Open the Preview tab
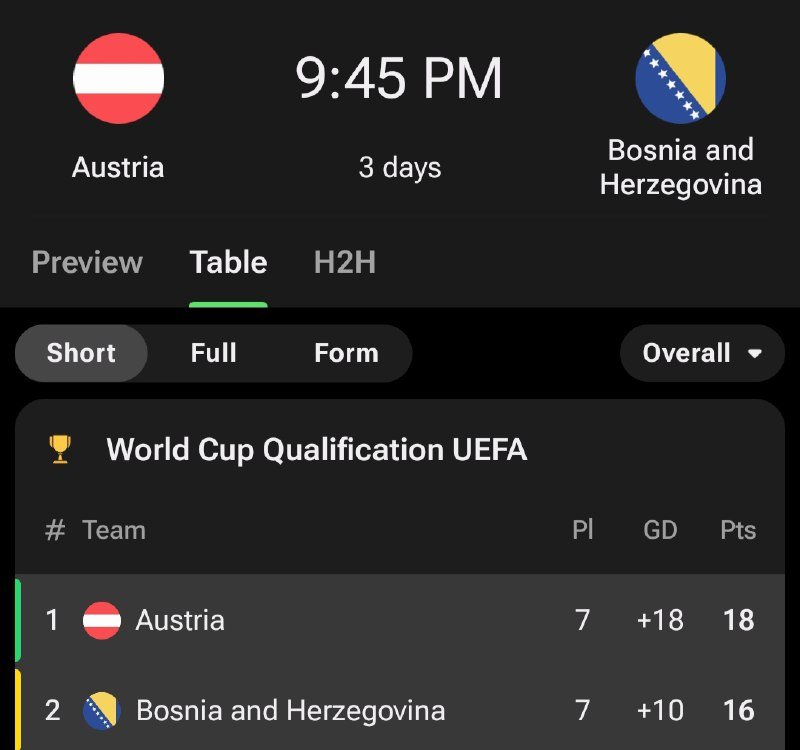Viewport: 800px width, 750px height. coord(87,263)
